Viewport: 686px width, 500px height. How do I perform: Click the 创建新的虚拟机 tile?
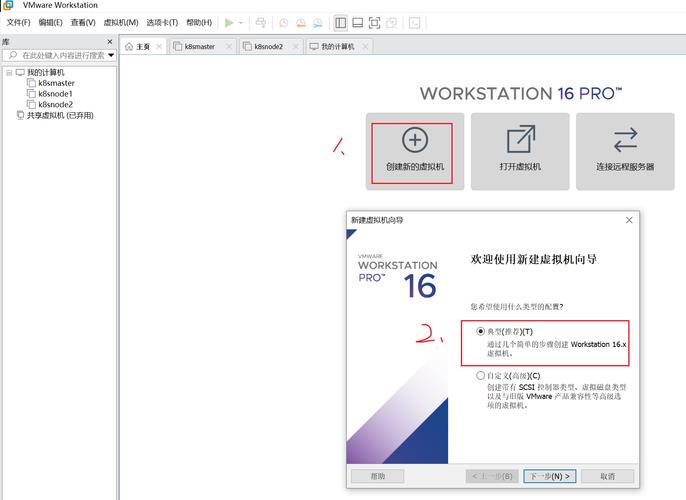point(415,151)
